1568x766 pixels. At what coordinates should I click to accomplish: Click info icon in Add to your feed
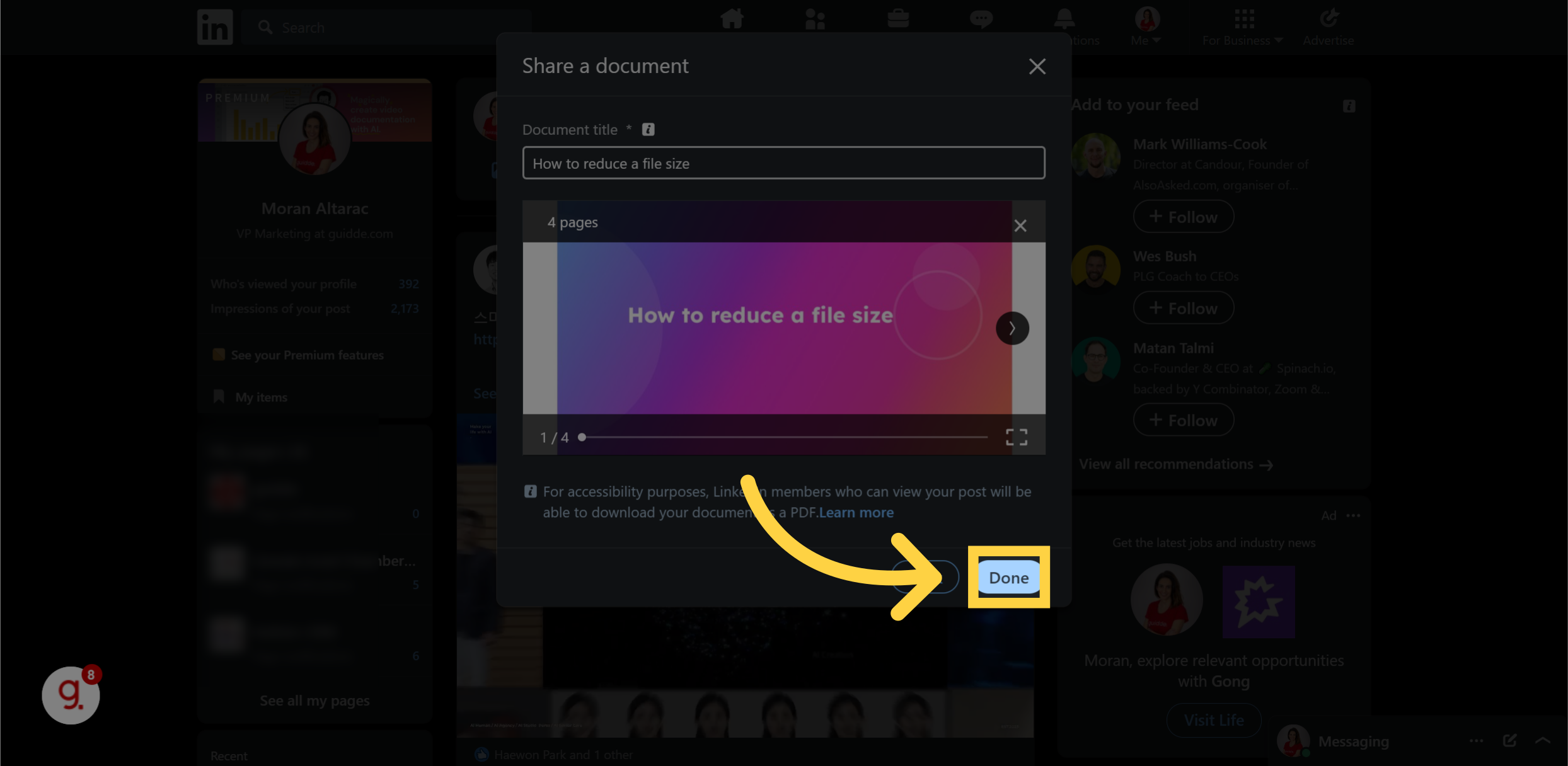[1349, 106]
